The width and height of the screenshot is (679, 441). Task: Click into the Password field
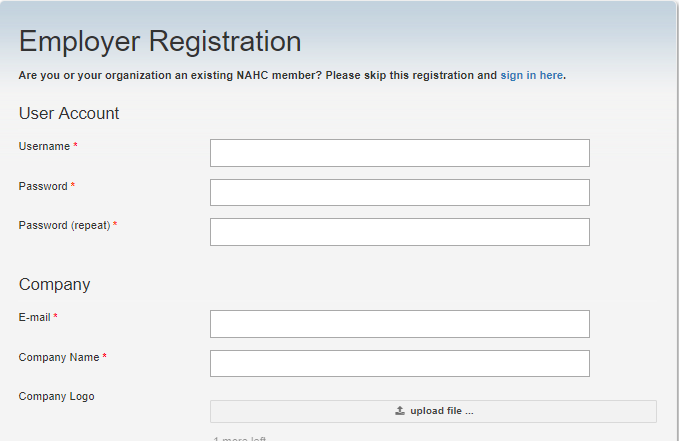tap(399, 192)
